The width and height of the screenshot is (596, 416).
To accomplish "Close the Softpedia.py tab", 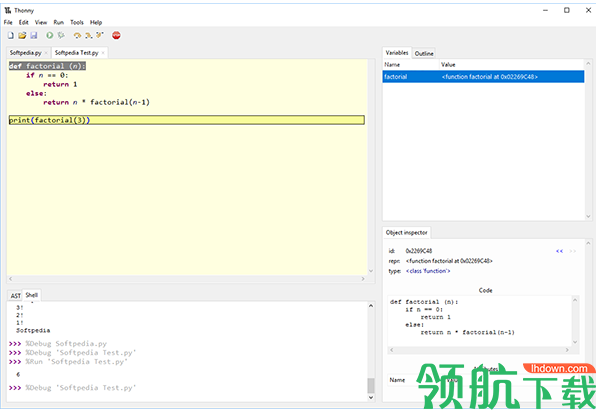I will tap(46, 53).
